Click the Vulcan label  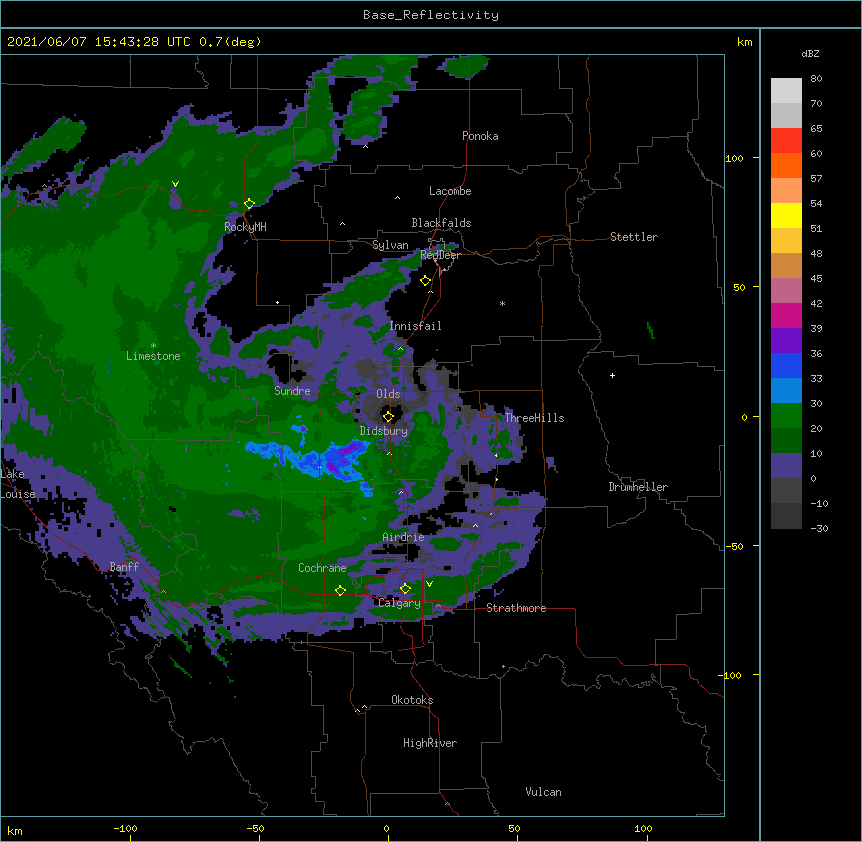pyautogui.click(x=544, y=793)
